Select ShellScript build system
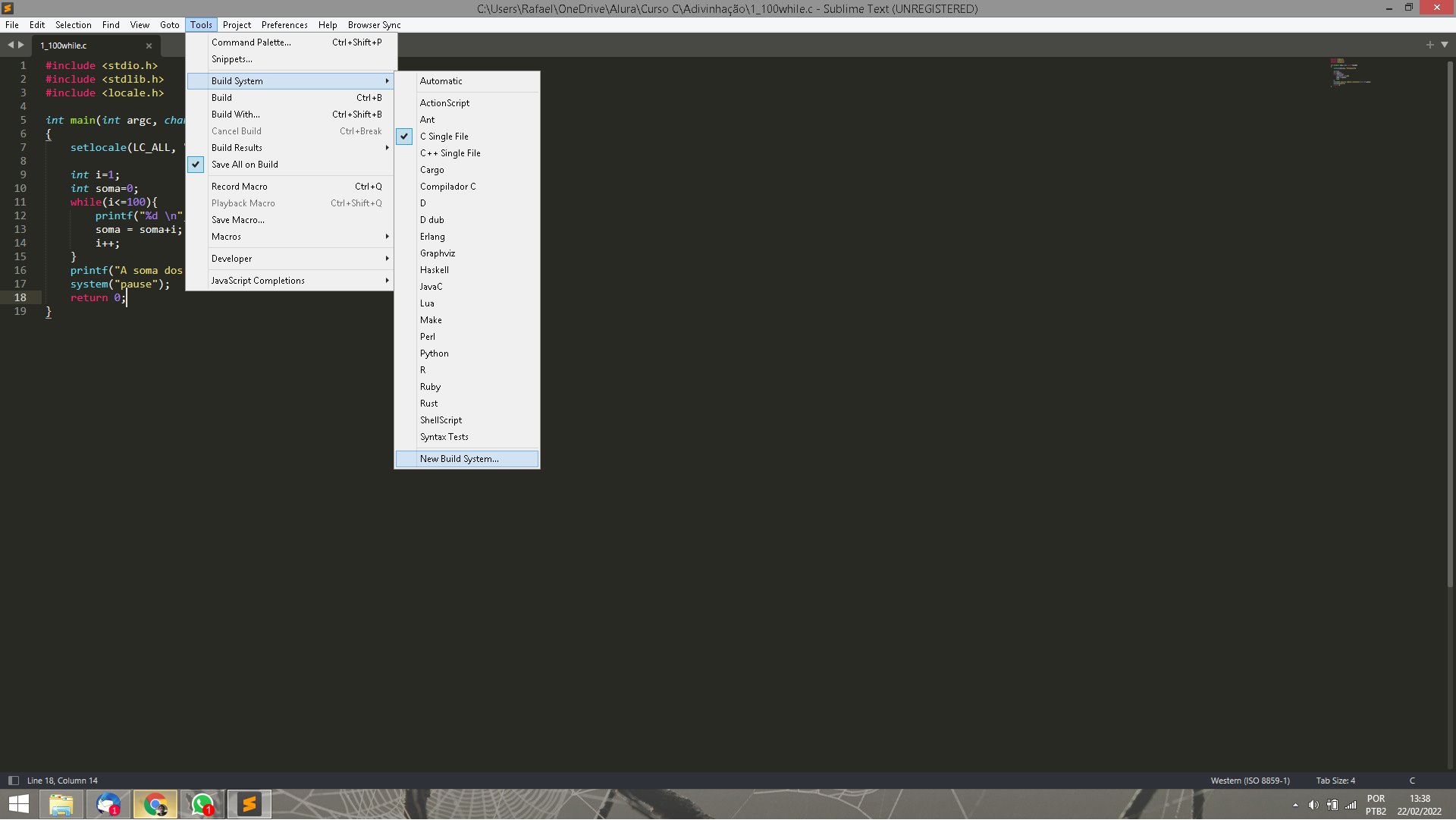This screenshot has width=1456, height=820. point(467,420)
